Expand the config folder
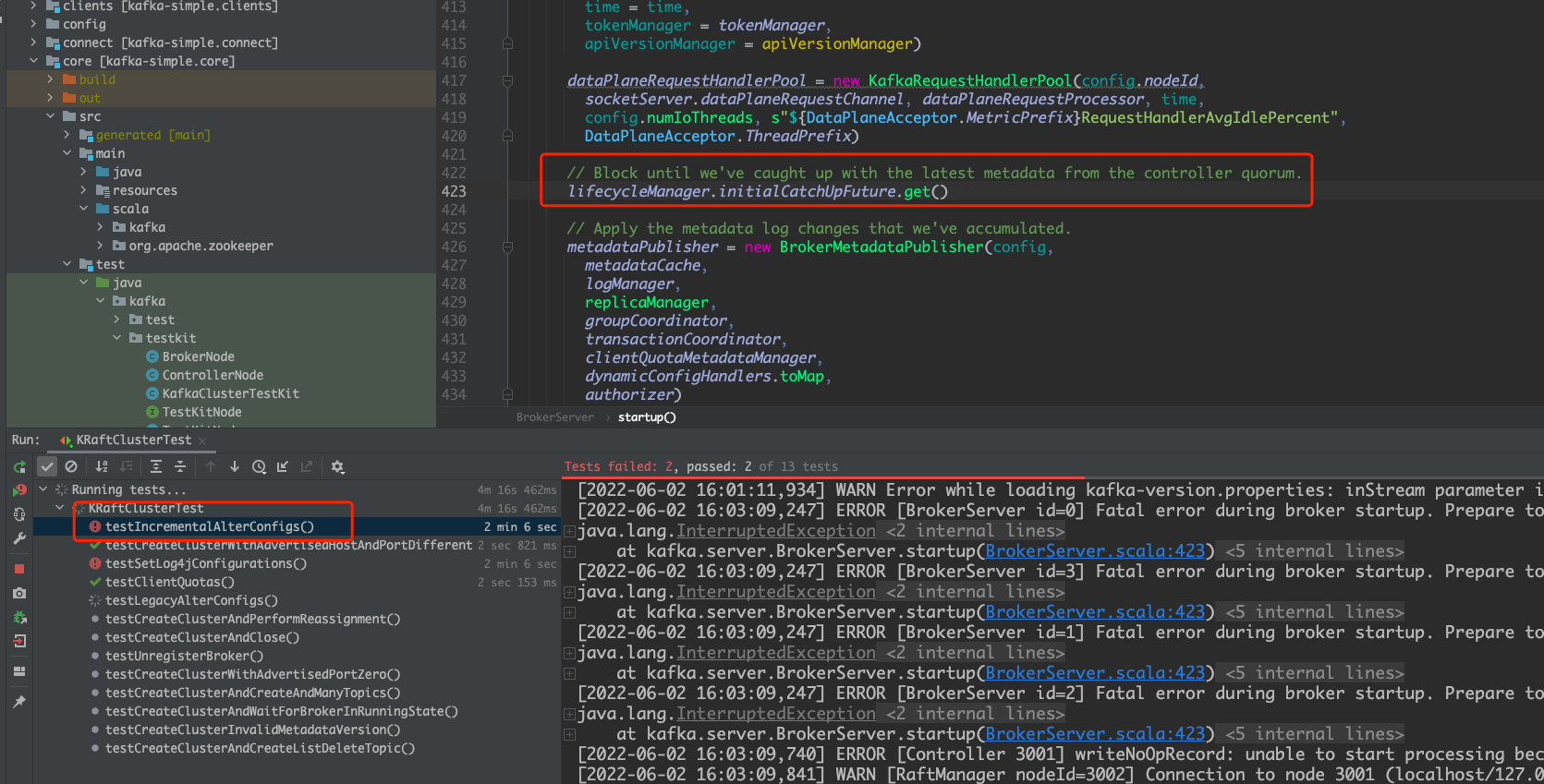This screenshot has width=1544, height=784. coord(34,24)
